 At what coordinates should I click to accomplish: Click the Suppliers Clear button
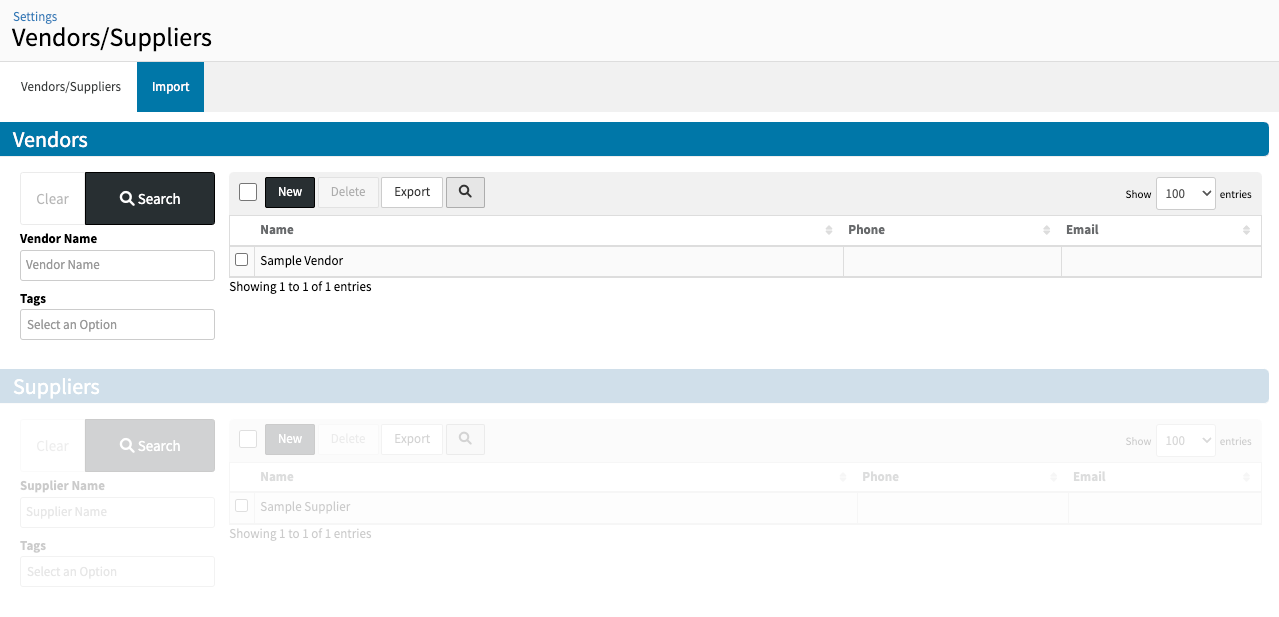click(x=53, y=446)
